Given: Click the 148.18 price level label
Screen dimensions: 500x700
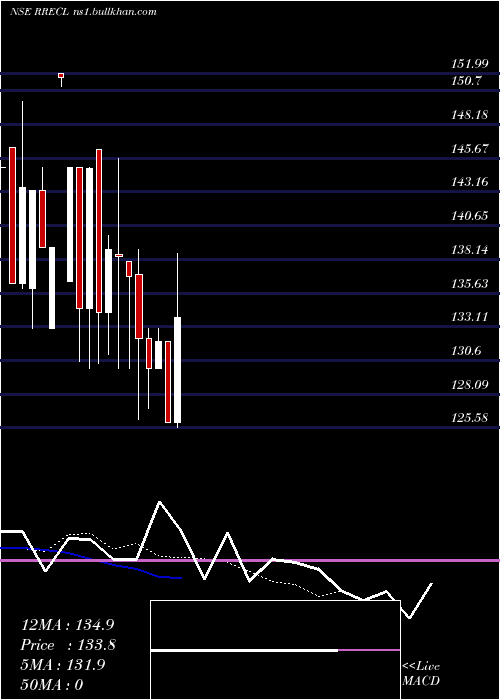Looking at the screenshot, I should [470, 115].
